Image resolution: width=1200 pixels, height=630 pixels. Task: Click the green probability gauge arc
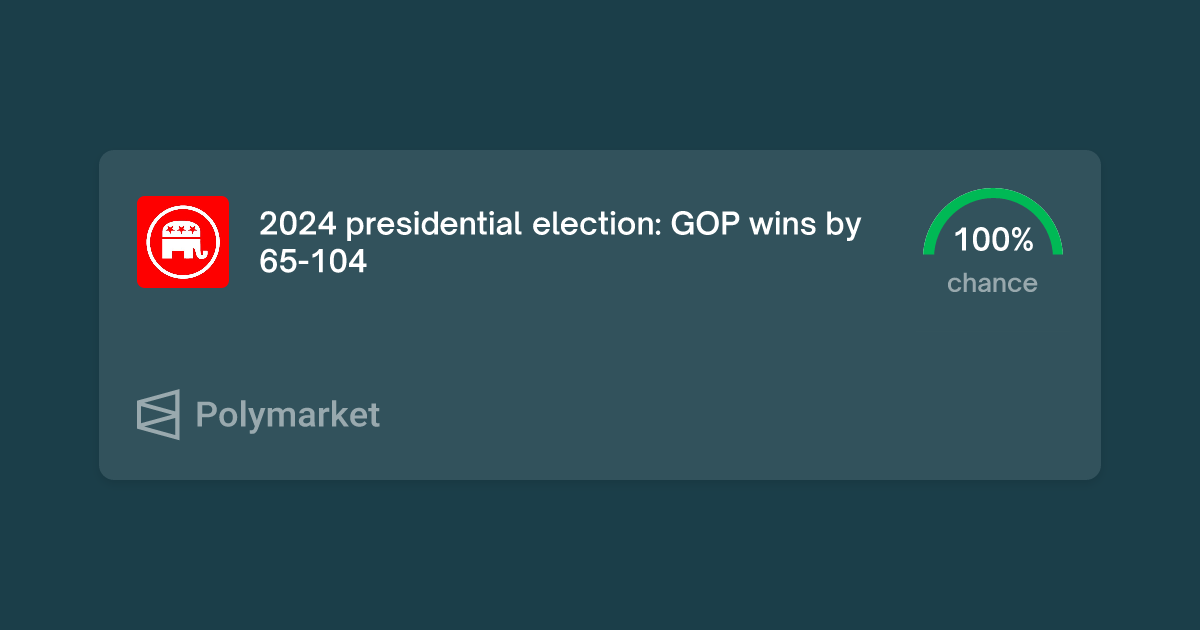pos(992,221)
